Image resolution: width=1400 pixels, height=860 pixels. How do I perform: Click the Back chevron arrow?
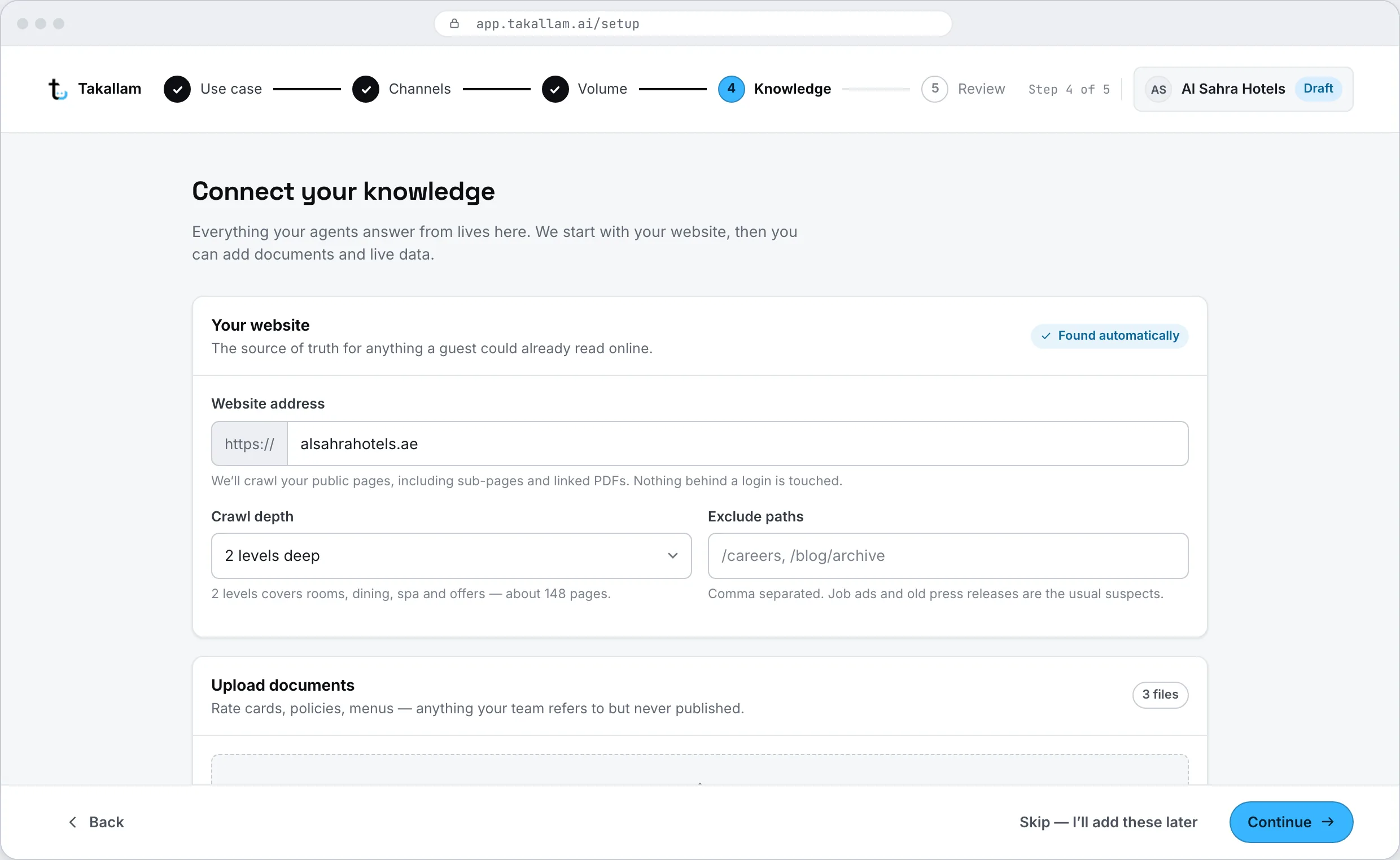(x=73, y=822)
